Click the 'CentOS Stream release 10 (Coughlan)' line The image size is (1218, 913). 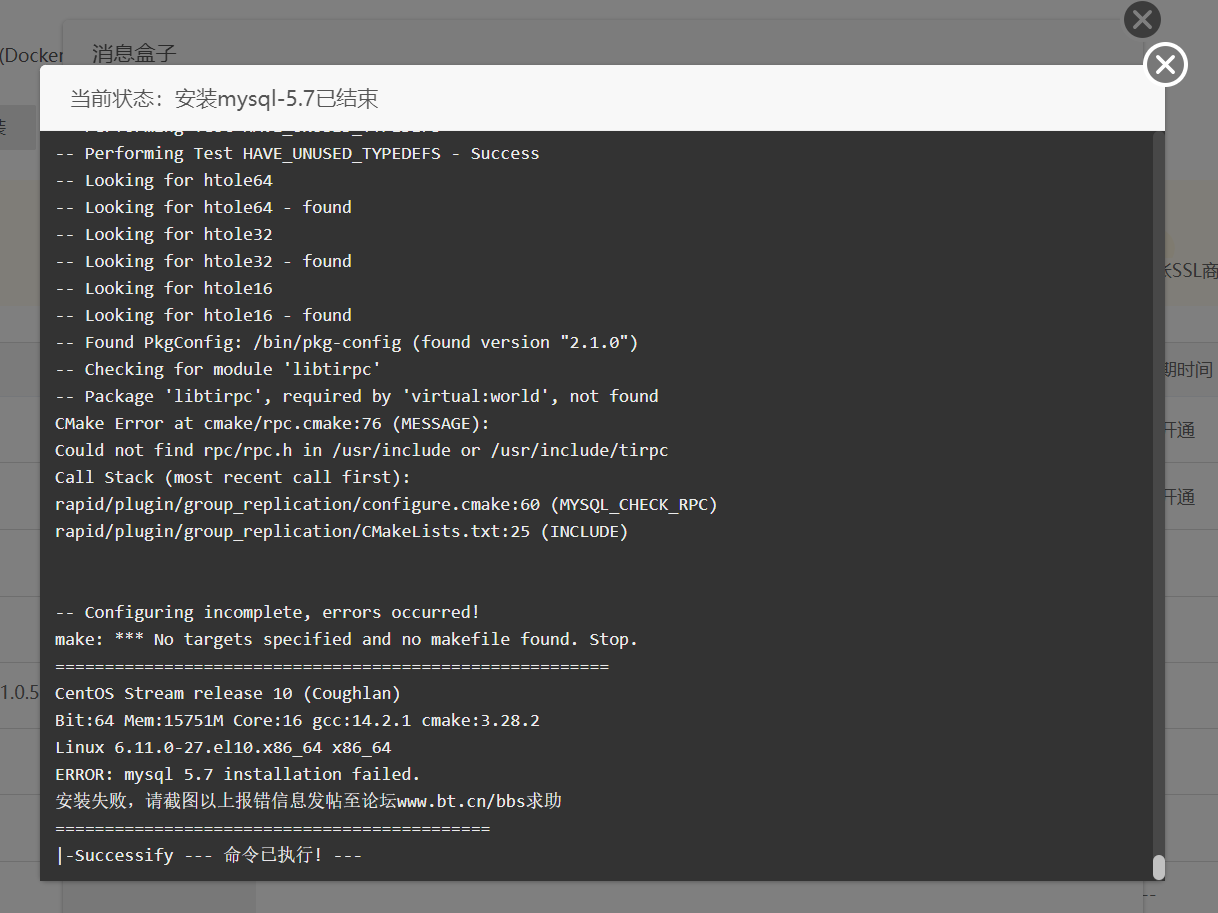[228, 693]
